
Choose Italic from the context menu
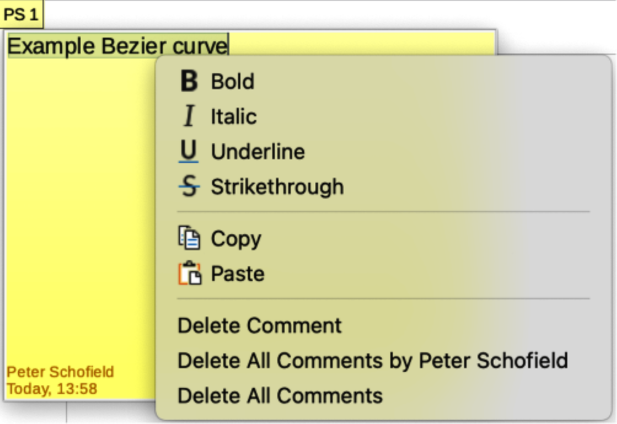coord(233,117)
